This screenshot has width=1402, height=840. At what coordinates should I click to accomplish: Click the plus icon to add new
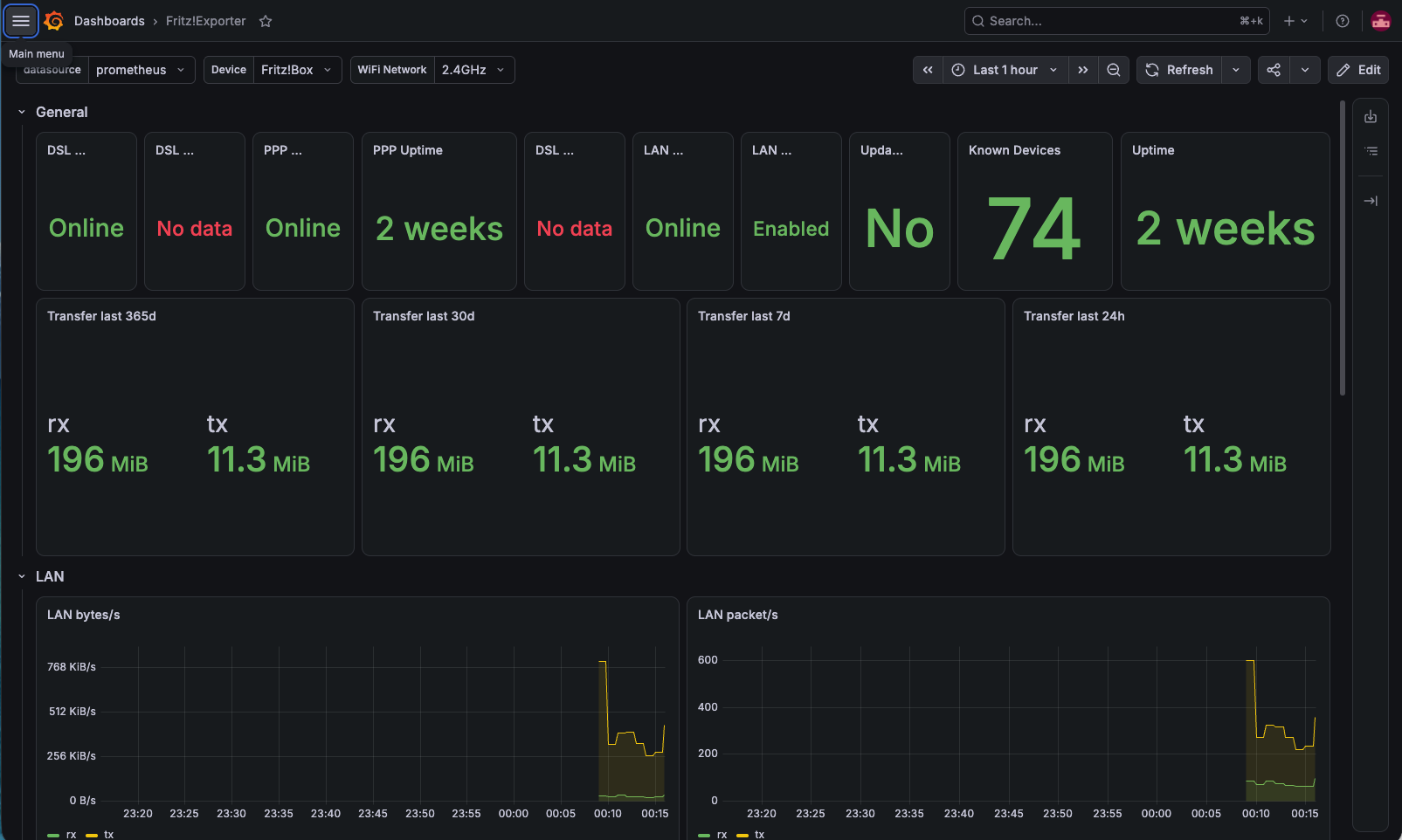click(1295, 21)
